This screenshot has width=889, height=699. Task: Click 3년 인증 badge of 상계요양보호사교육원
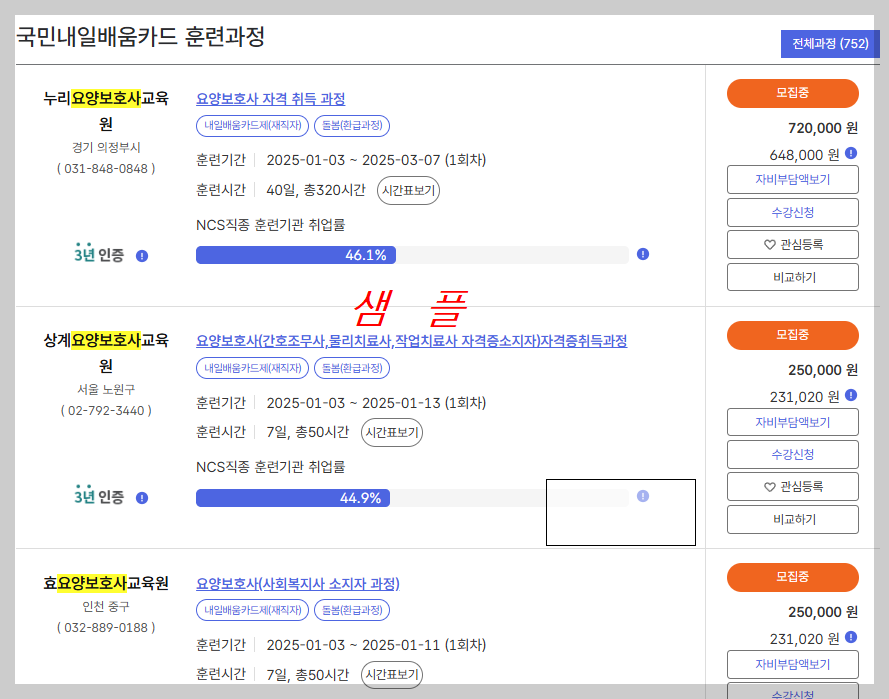click(x=99, y=496)
